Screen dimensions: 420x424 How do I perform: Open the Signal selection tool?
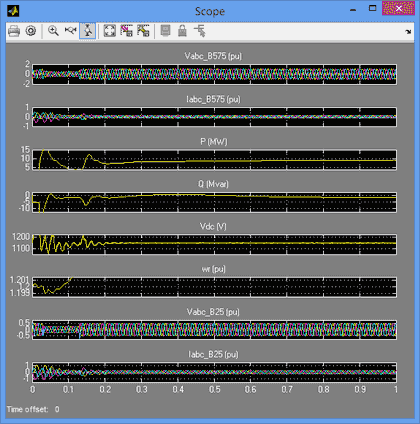click(200, 31)
